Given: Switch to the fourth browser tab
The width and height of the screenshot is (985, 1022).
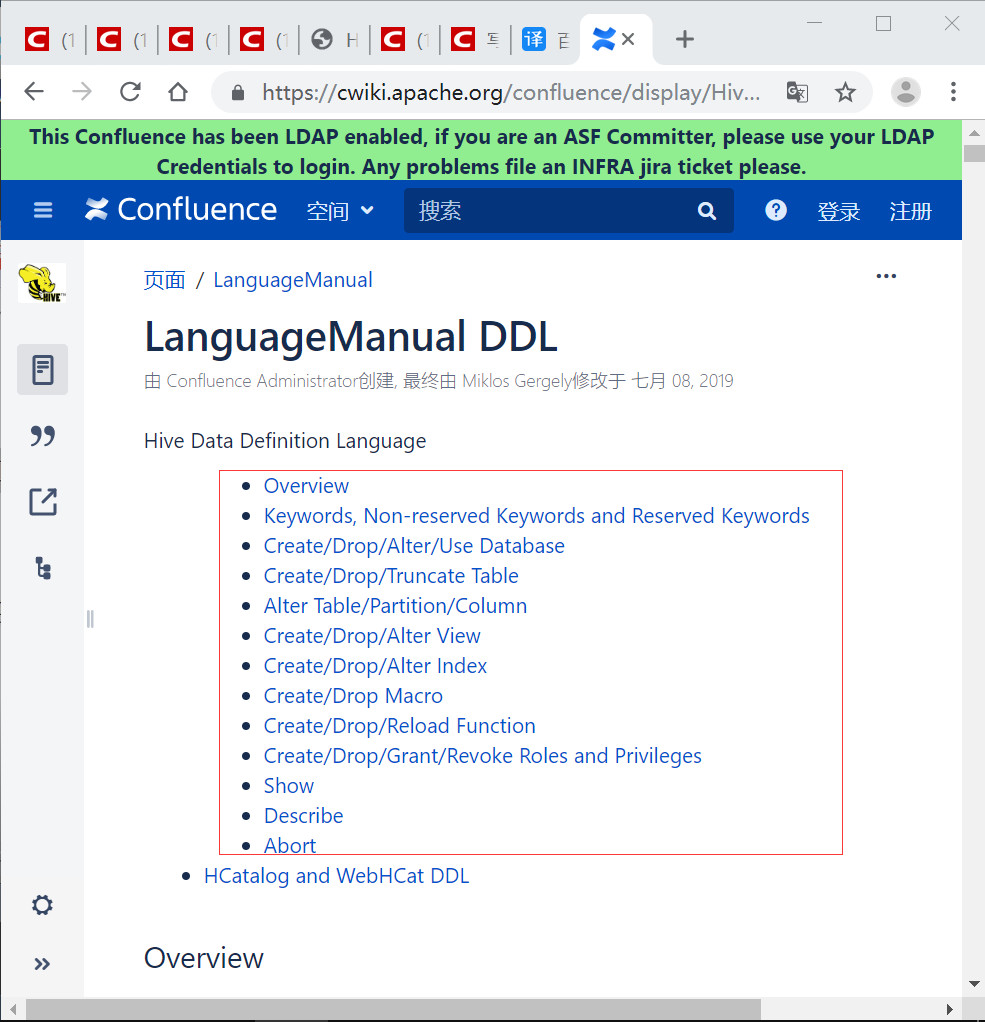Looking at the screenshot, I should 264,40.
